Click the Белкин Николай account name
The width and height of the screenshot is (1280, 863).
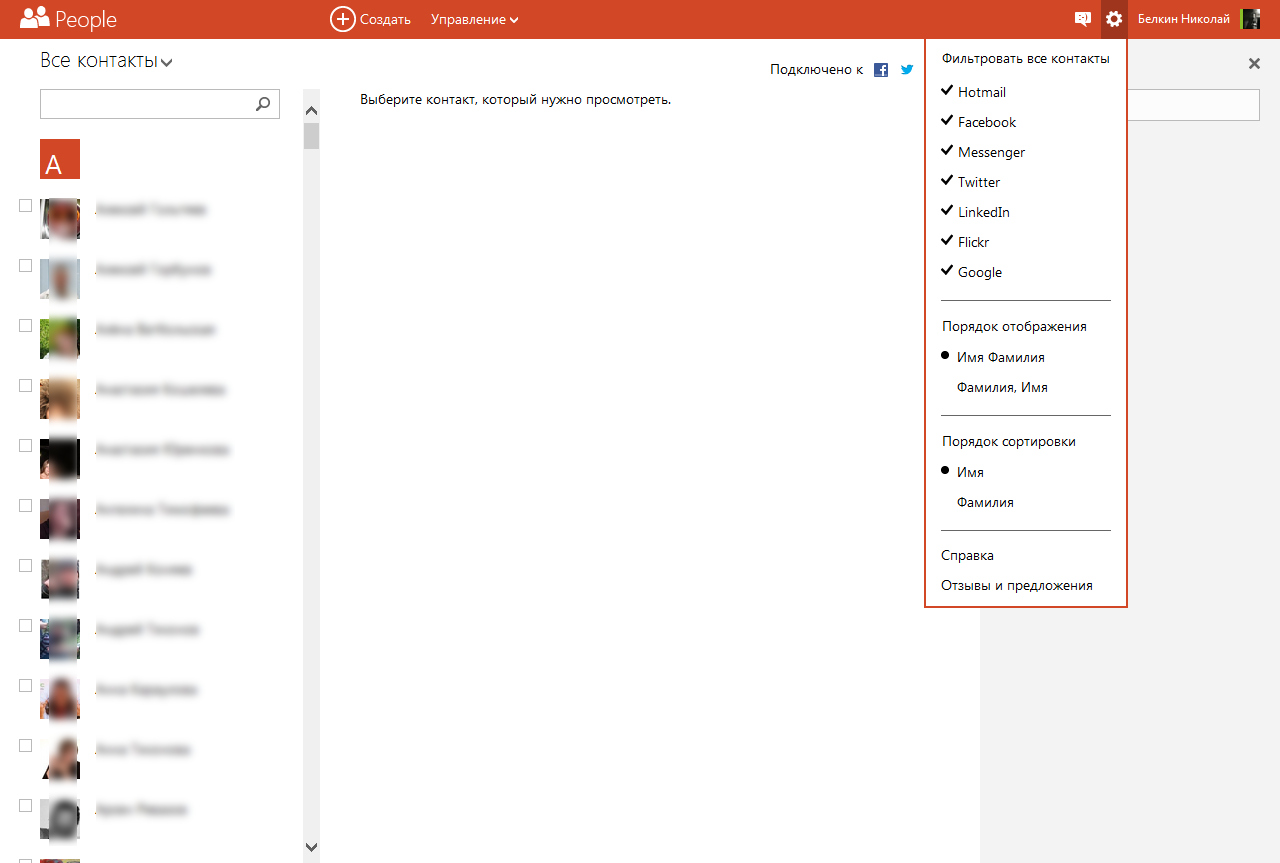tap(1183, 19)
